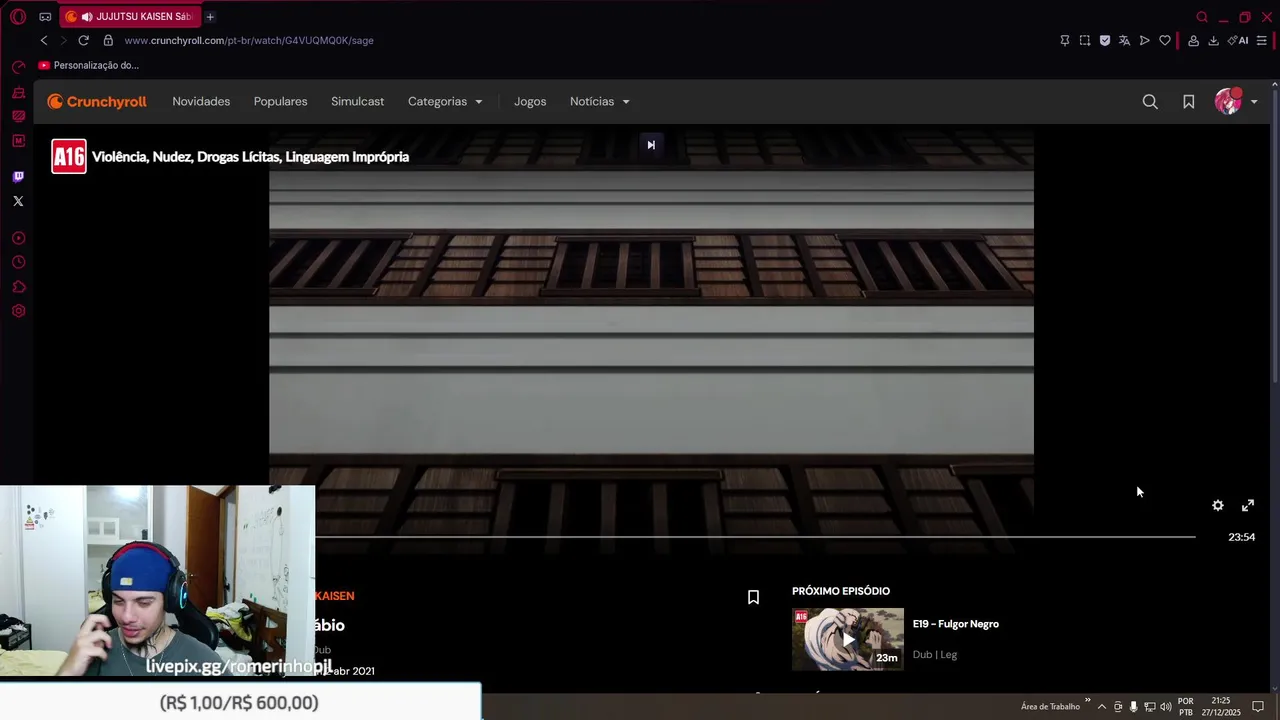Expand the Categorias dropdown
Screen dimensions: 1280x720
445,101
